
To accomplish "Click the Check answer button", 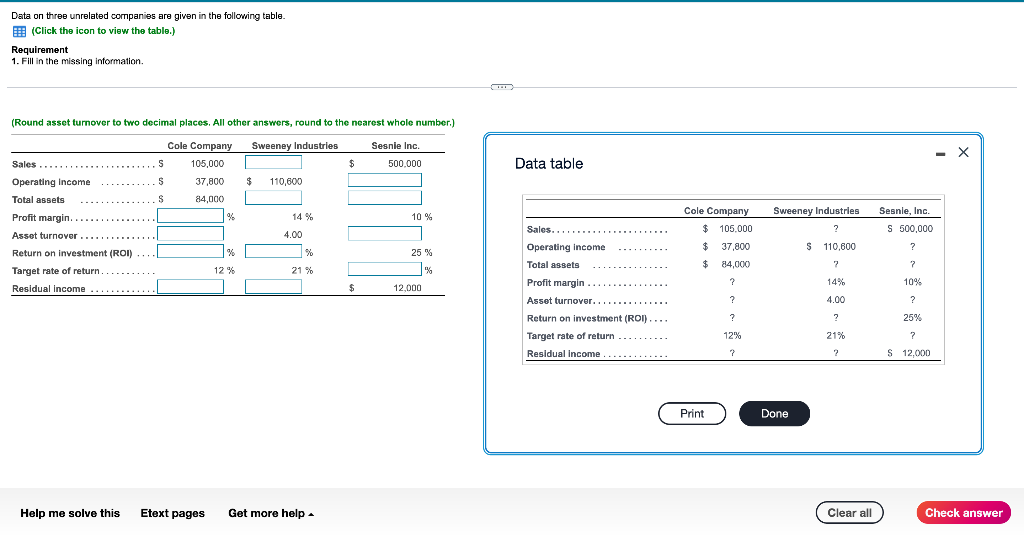I will coord(964,513).
